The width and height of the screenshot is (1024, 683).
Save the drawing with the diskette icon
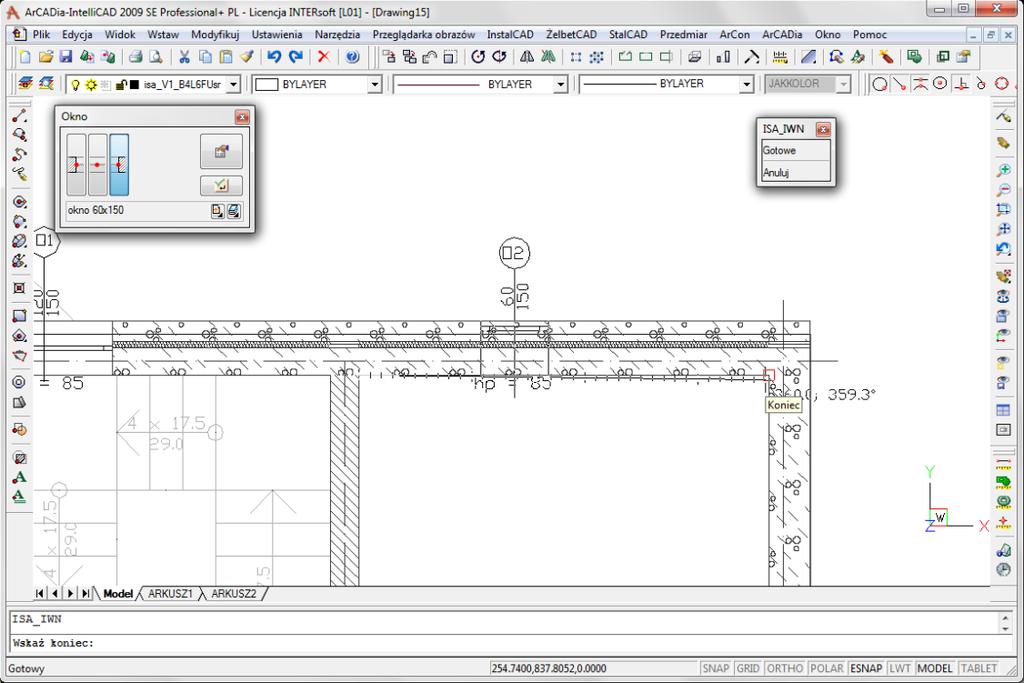[66, 57]
